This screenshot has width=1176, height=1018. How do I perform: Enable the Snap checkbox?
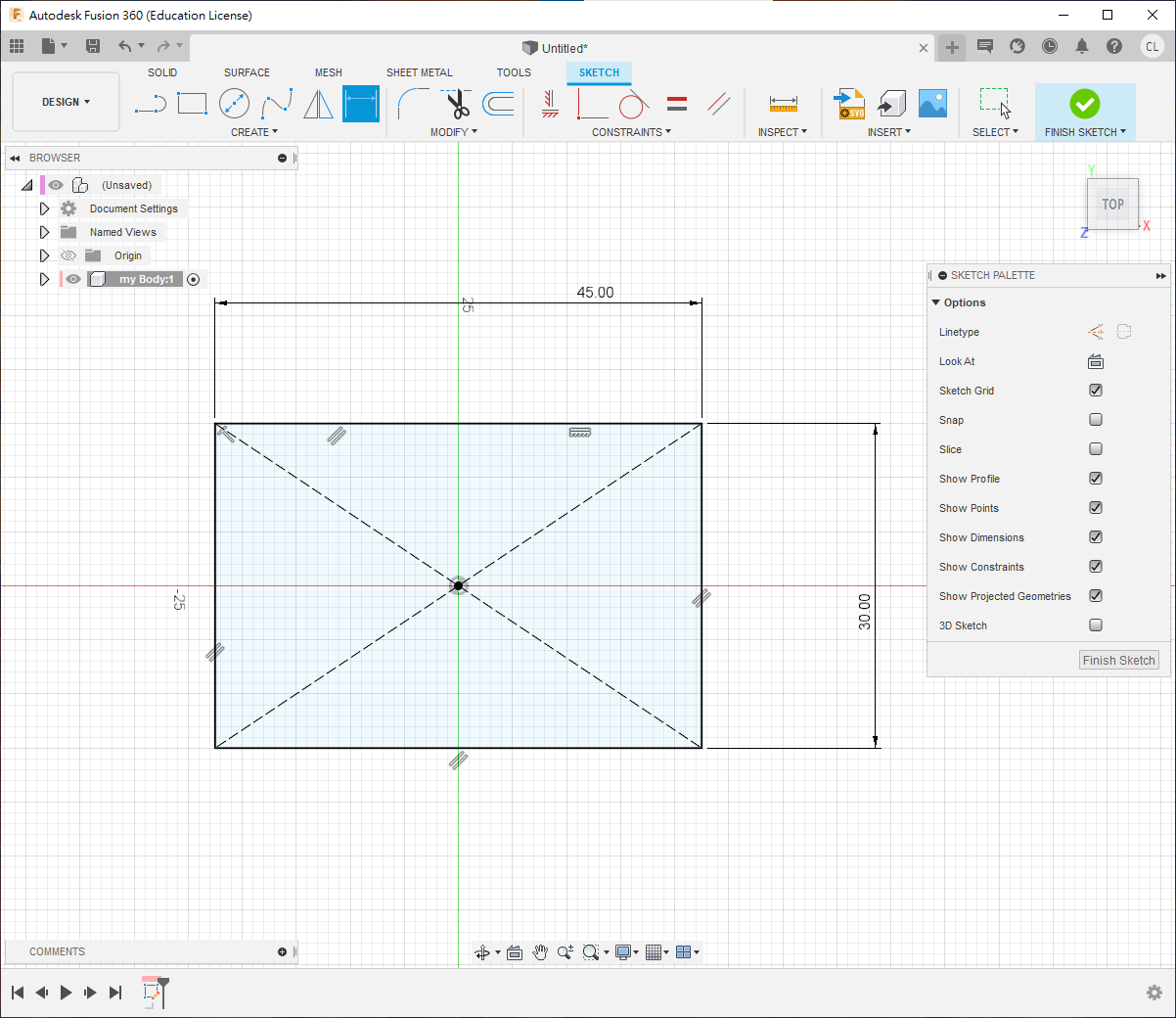(x=1096, y=420)
